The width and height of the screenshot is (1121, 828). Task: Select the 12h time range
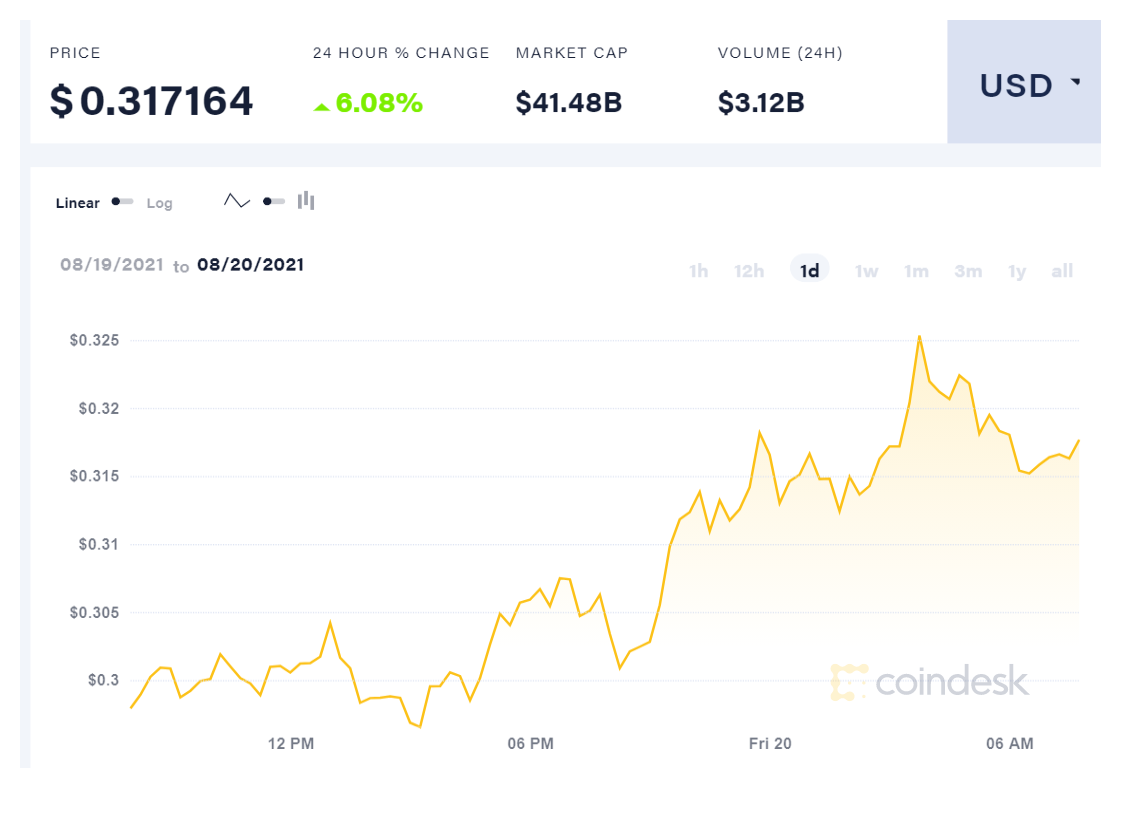coord(749,271)
